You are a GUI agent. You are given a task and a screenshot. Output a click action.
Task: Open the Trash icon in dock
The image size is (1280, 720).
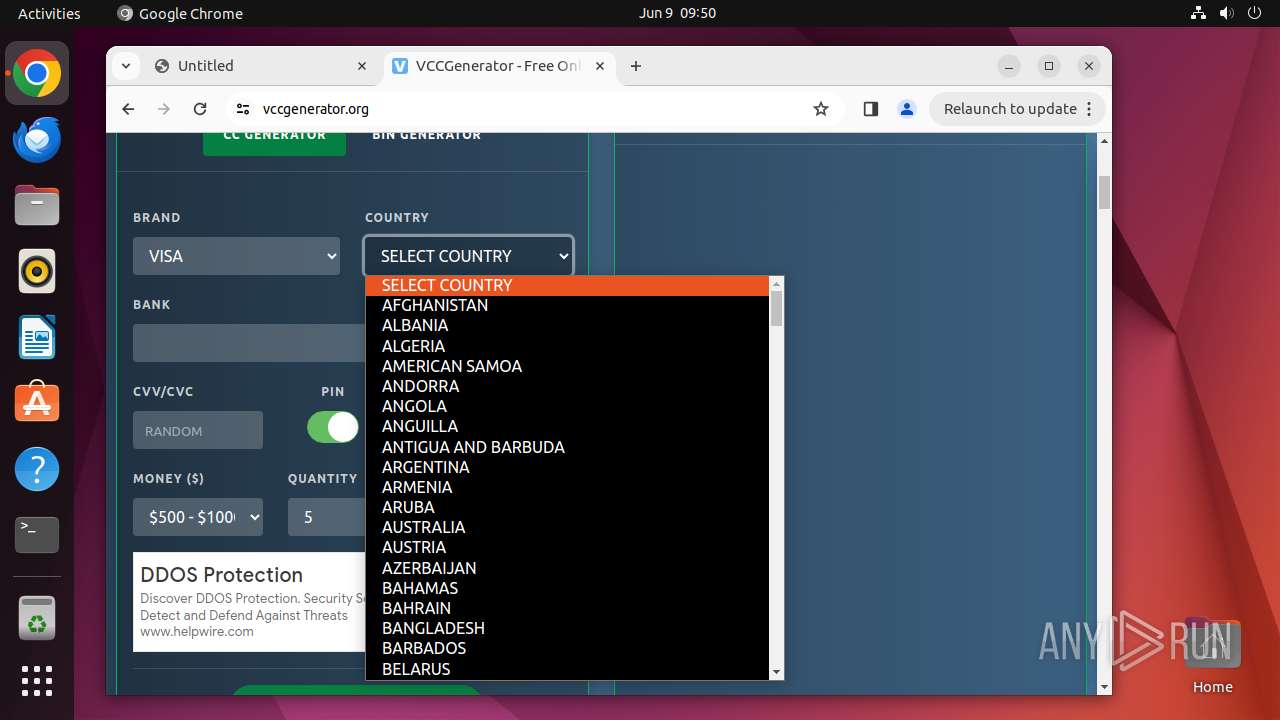coord(37,618)
